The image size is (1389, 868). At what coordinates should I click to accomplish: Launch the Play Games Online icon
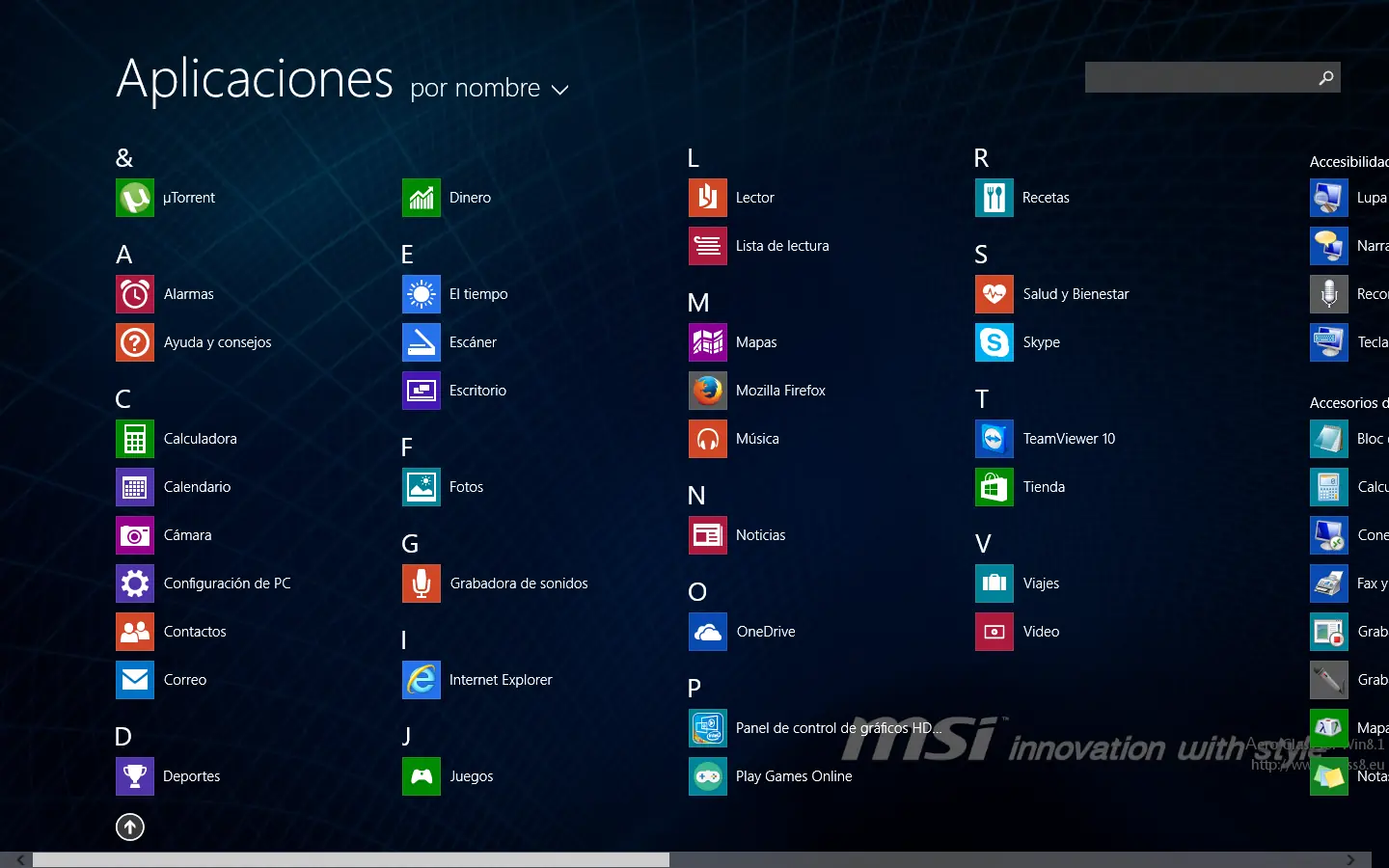[x=708, y=776]
